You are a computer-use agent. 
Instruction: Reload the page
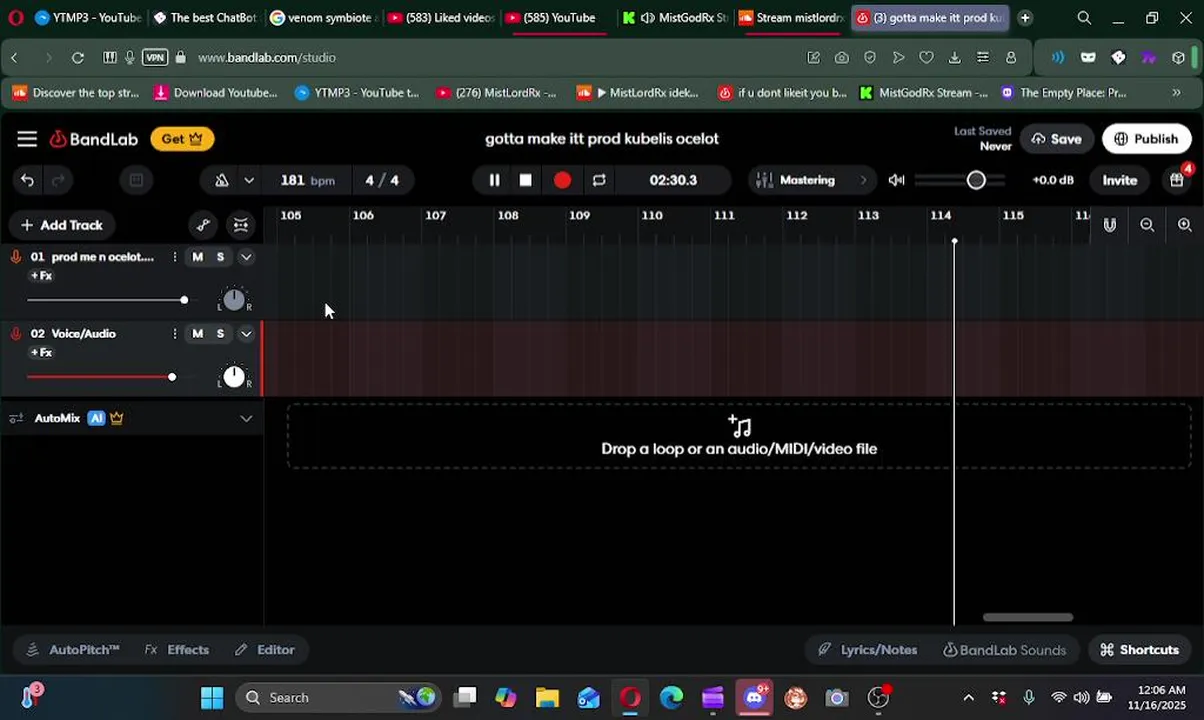(78, 58)
